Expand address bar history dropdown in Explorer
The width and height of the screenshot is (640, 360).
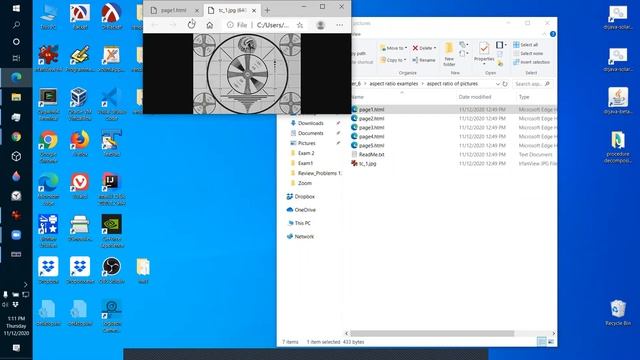(x=498, y=84)
